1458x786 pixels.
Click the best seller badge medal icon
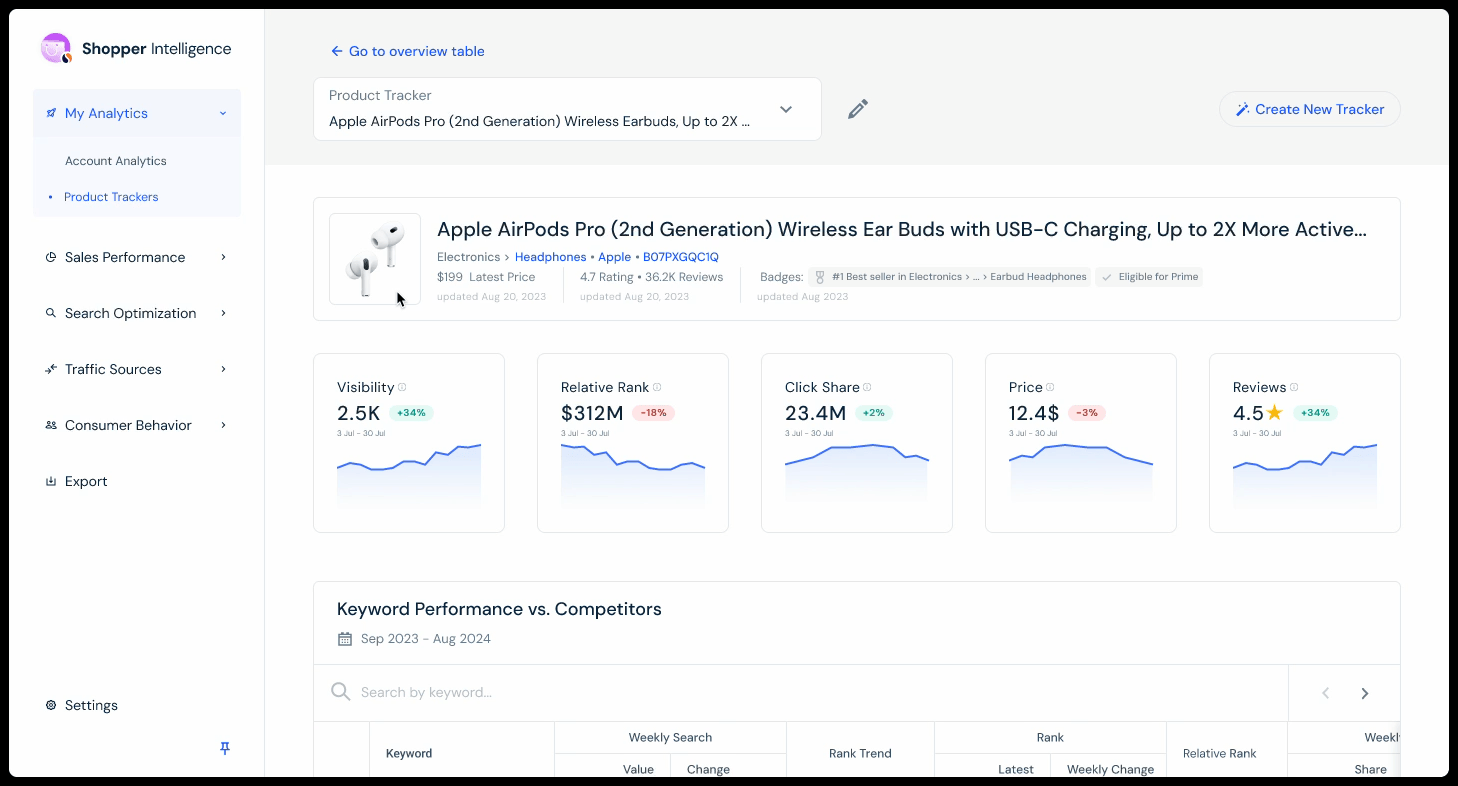[x=820, y=277]
